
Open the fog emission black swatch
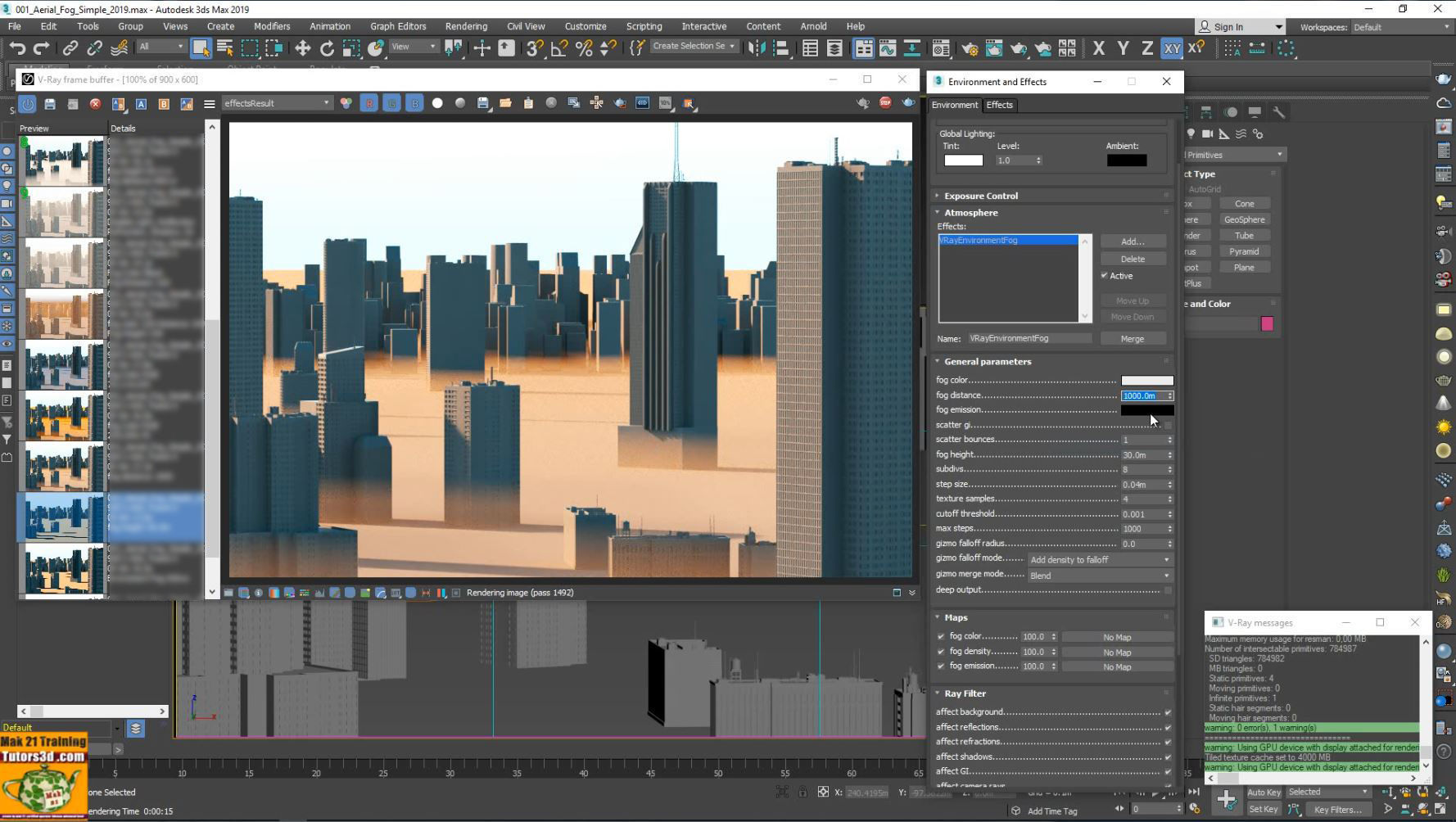tap(1146, 410)
